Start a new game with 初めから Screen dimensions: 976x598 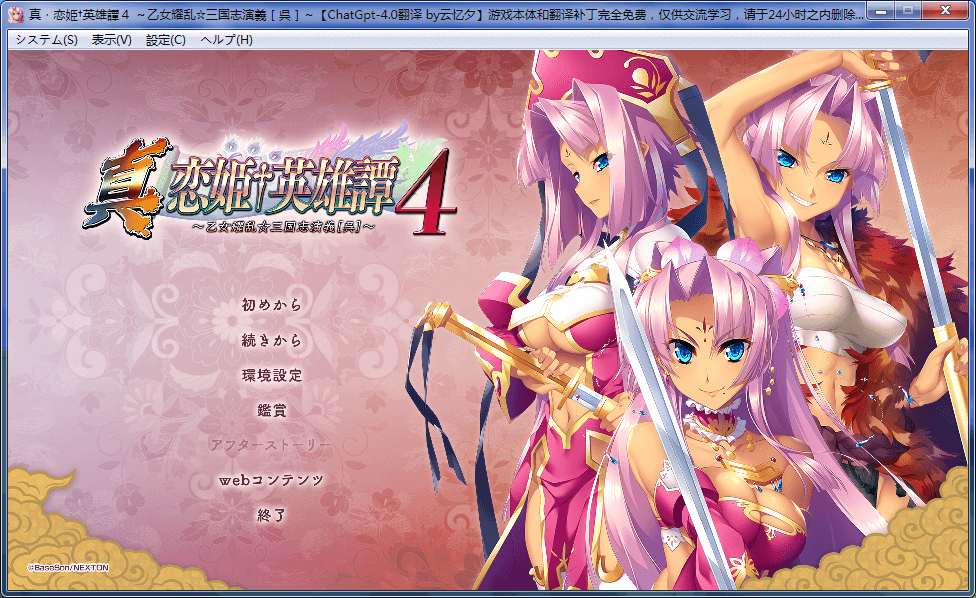pyautogui.click(x=271, y=305)
